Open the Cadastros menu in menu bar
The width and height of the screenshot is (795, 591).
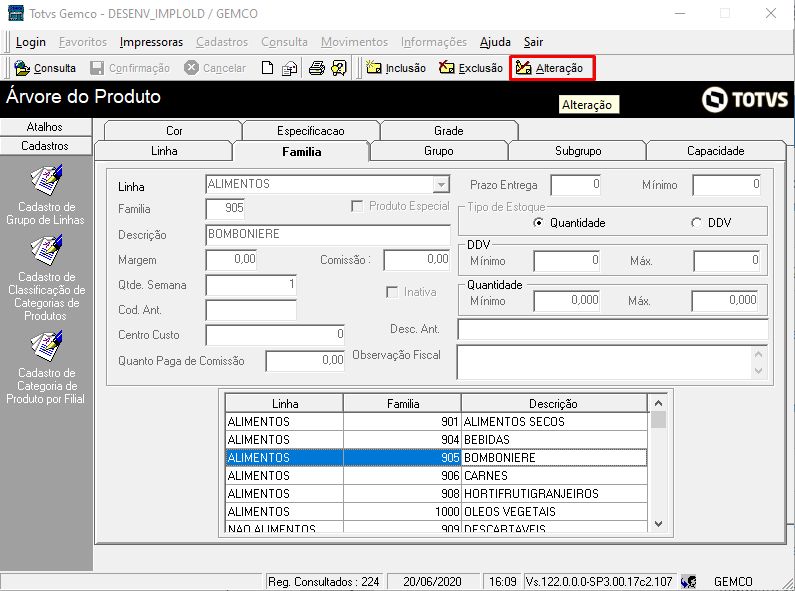pyautogui.click(x=222, y=42)
